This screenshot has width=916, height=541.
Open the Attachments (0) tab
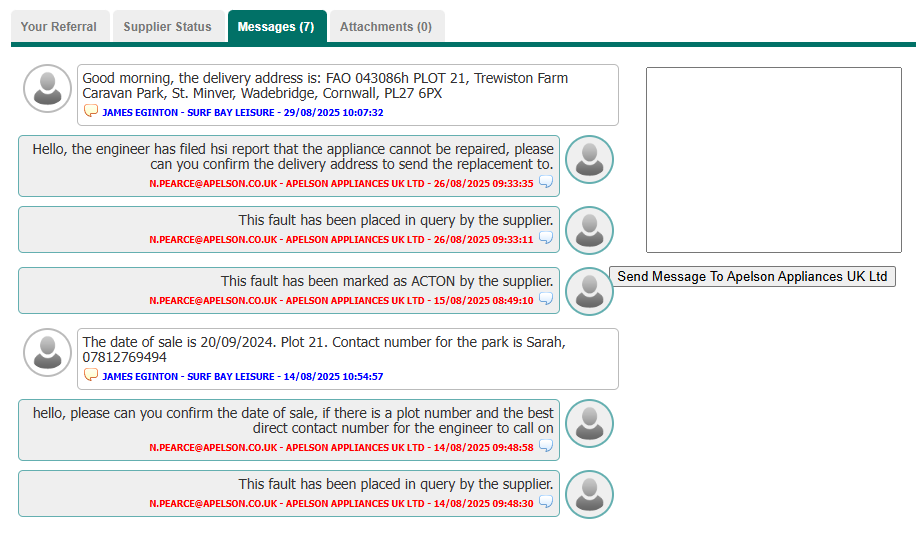[x=386, y=26]
